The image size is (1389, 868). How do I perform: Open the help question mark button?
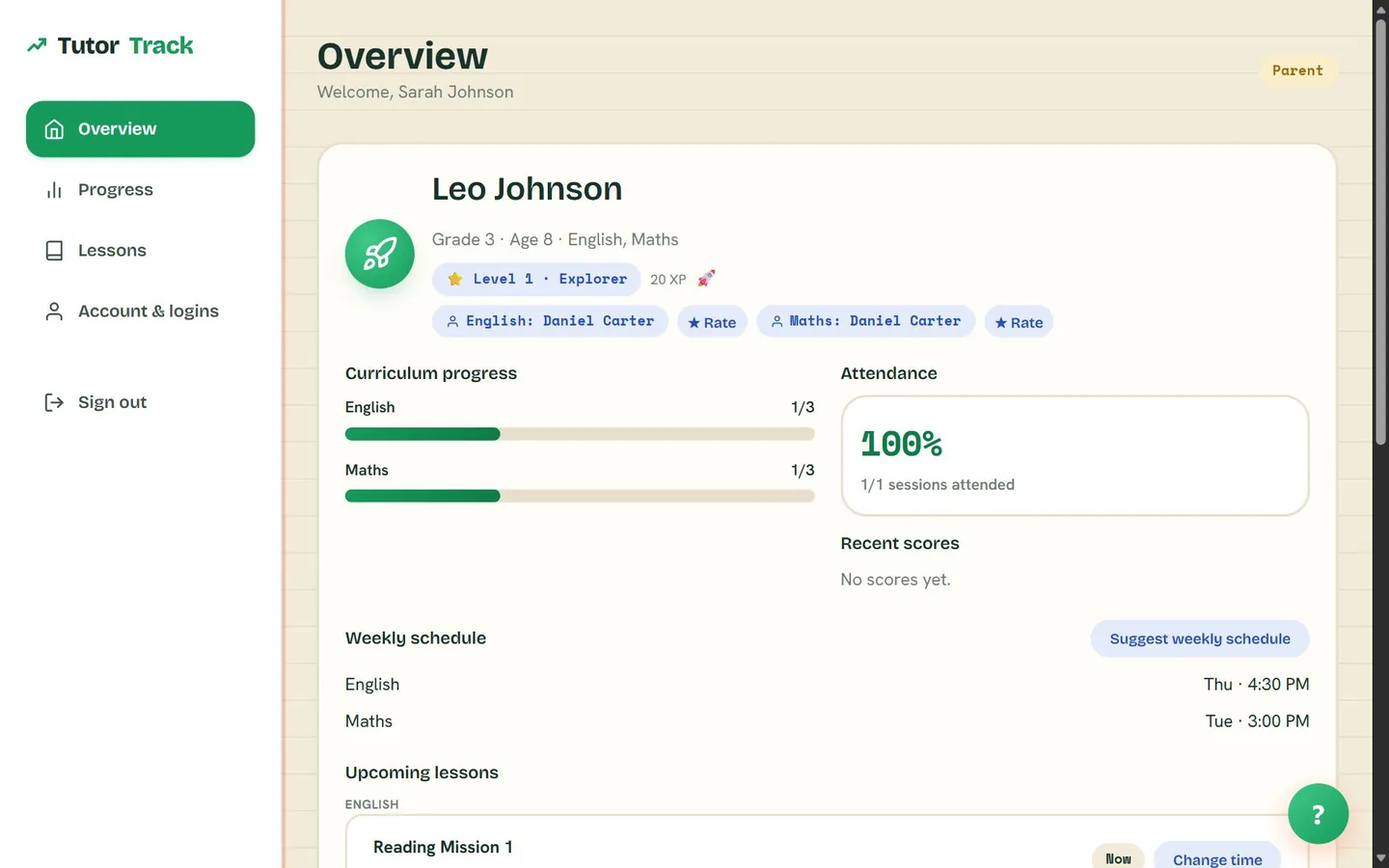pyautogui.click(x=1318, y=814)
